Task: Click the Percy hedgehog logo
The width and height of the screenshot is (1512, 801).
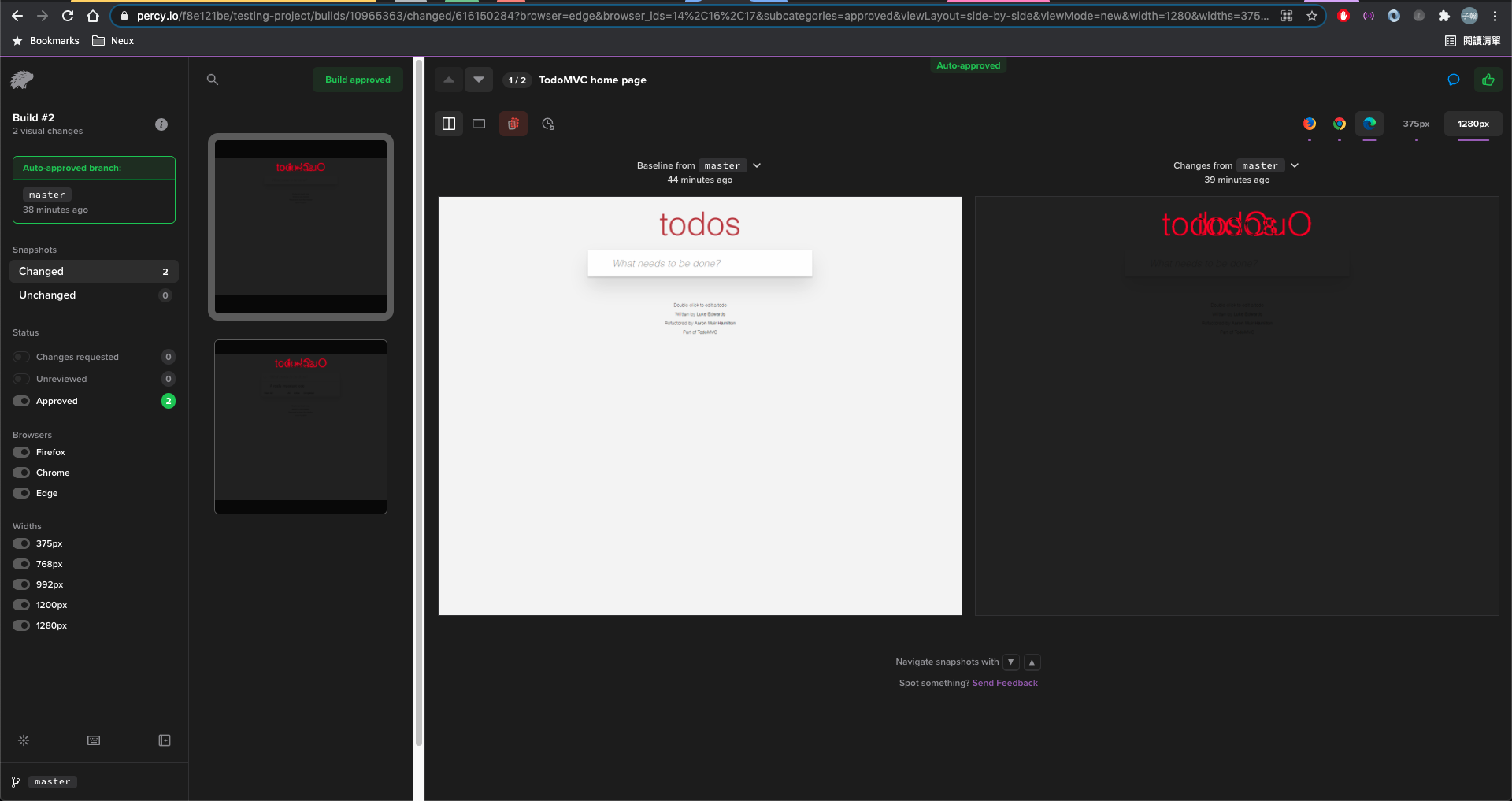Action: pos(22,80)
